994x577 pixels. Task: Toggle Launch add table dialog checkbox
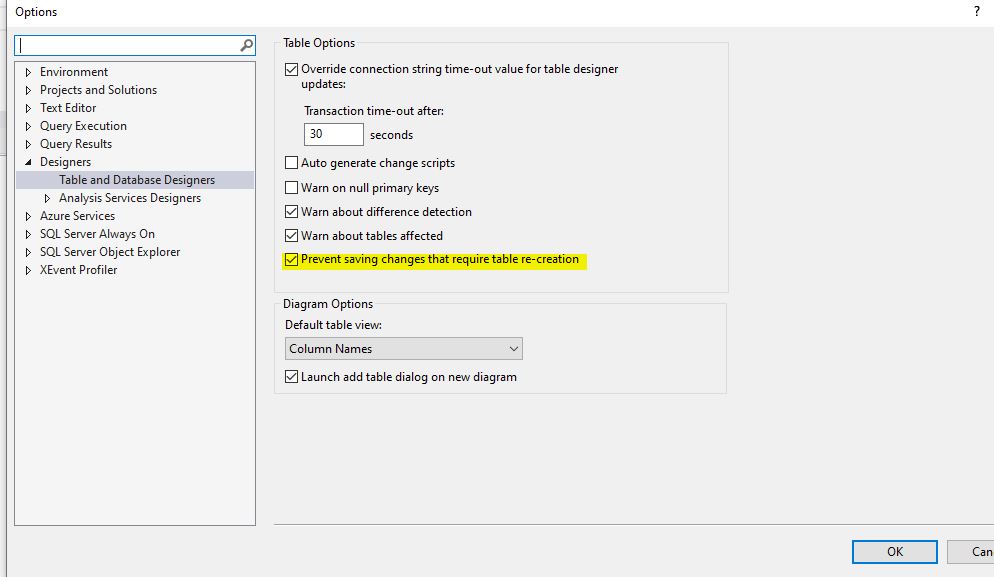(292, 377)
